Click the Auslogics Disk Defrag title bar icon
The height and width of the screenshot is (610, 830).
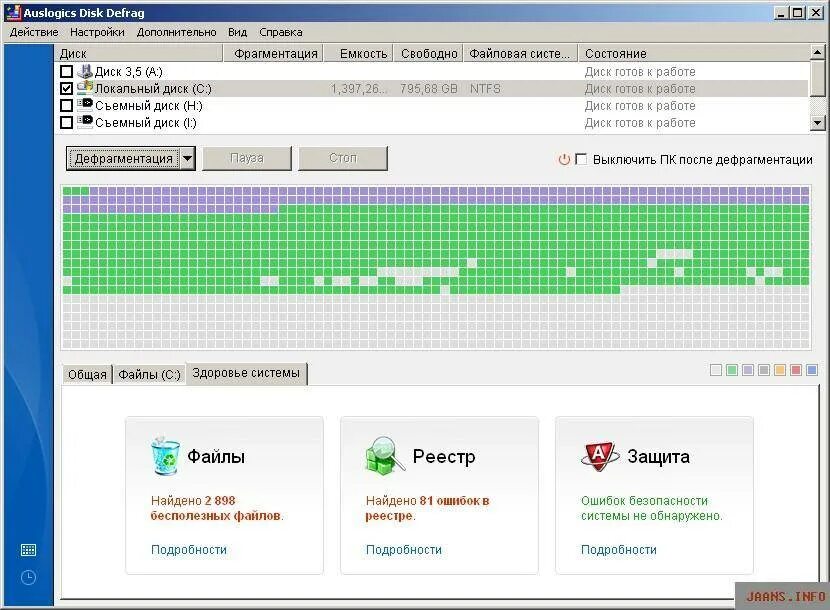[13, 12]
